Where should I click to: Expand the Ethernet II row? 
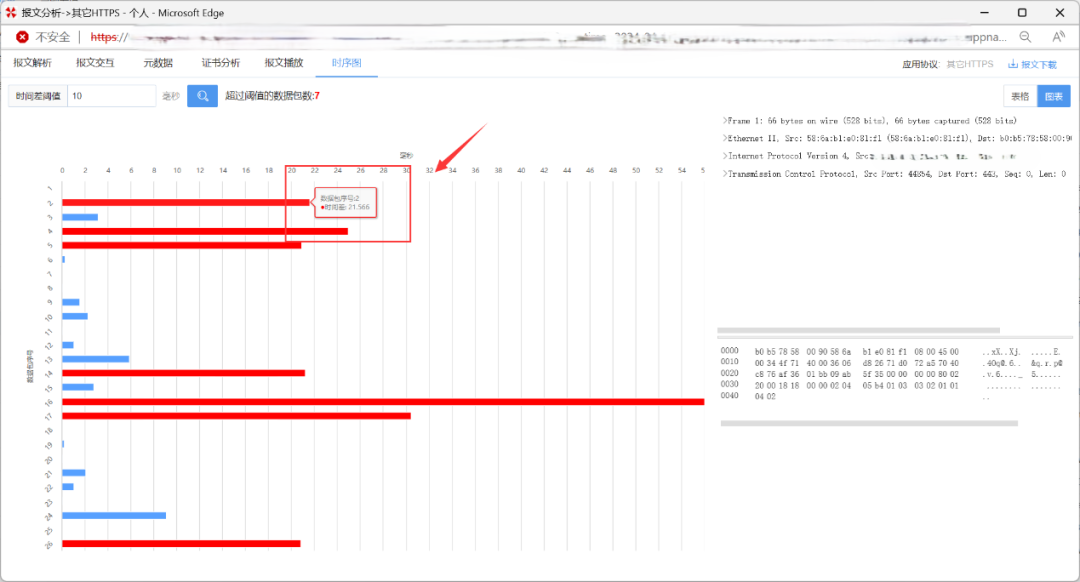(x=897, y=138)
